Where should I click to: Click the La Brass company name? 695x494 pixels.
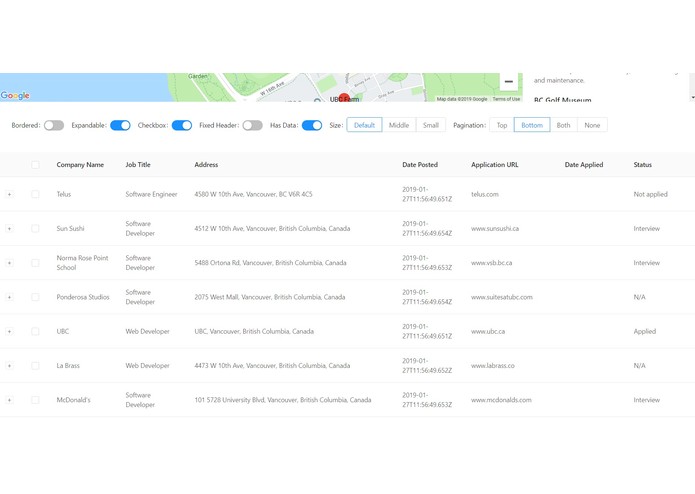68,366
